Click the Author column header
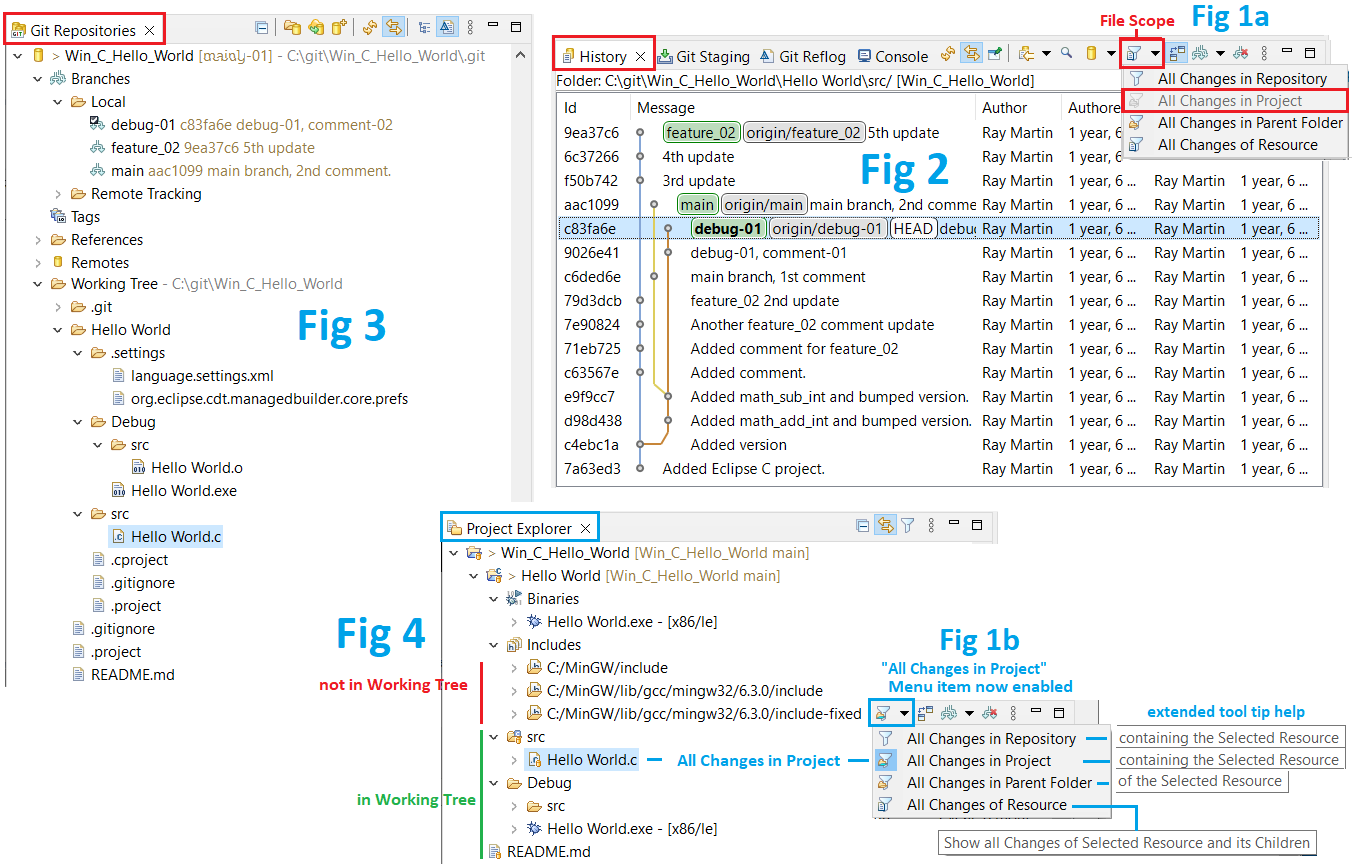This screenshot has width=1352, height=866. (1018, 108)
